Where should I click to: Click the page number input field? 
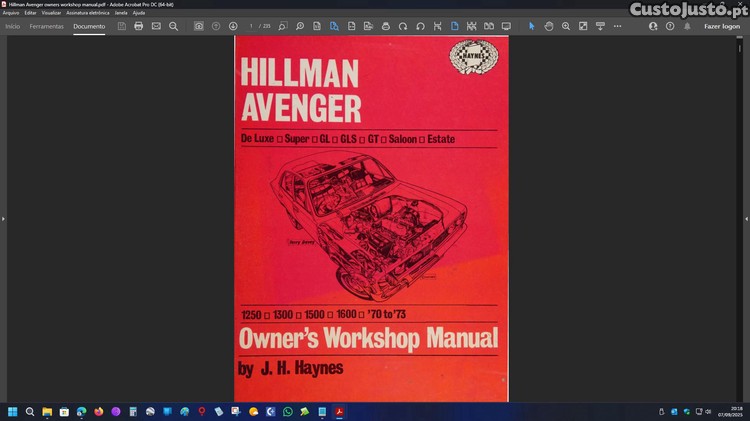(252, 26)
